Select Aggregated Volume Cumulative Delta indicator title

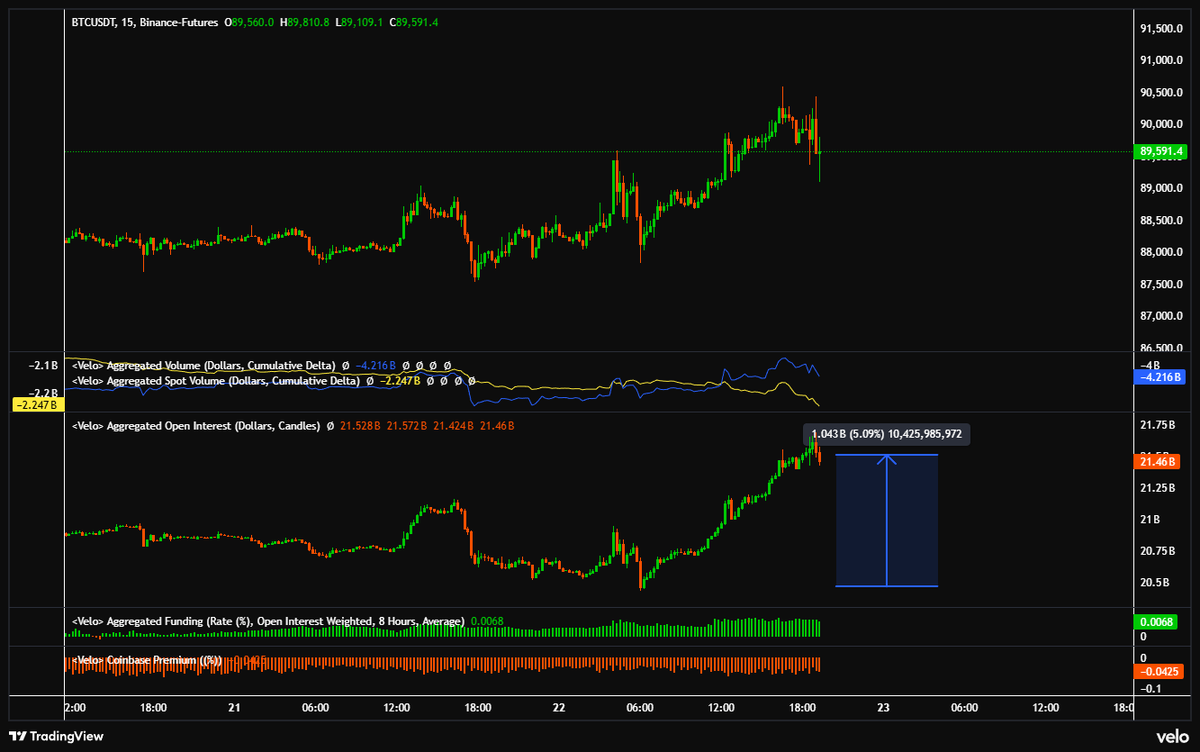pos(203,366)
